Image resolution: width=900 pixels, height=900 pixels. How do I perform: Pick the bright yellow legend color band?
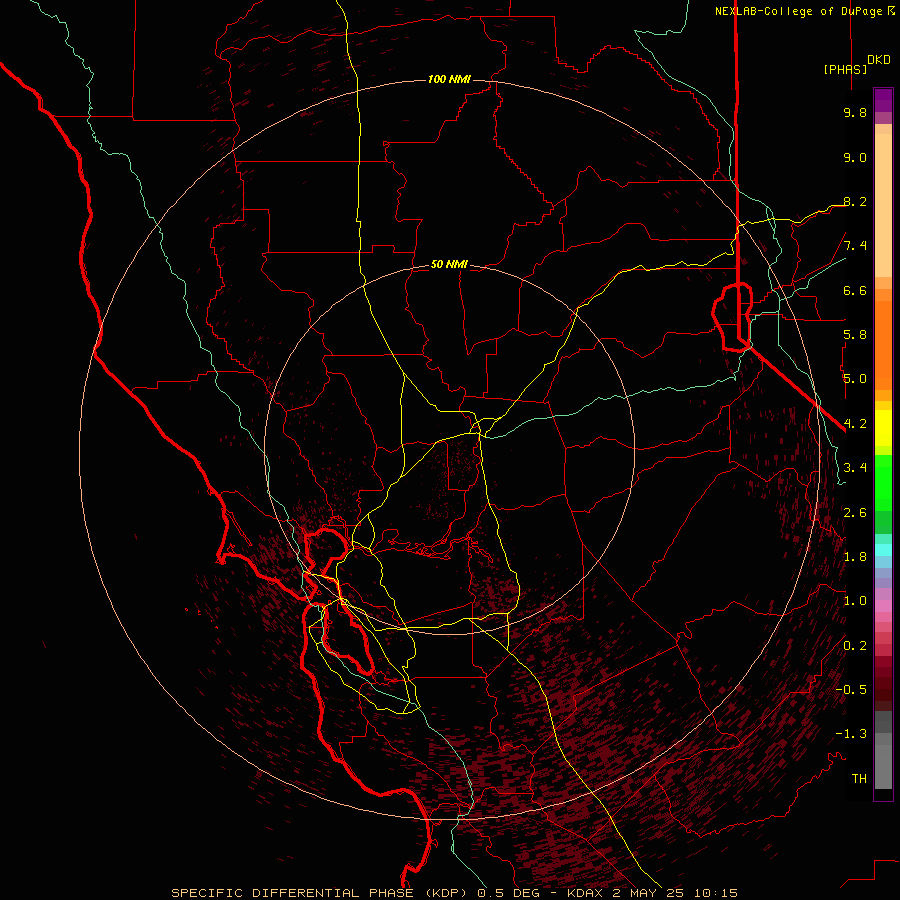883,428
